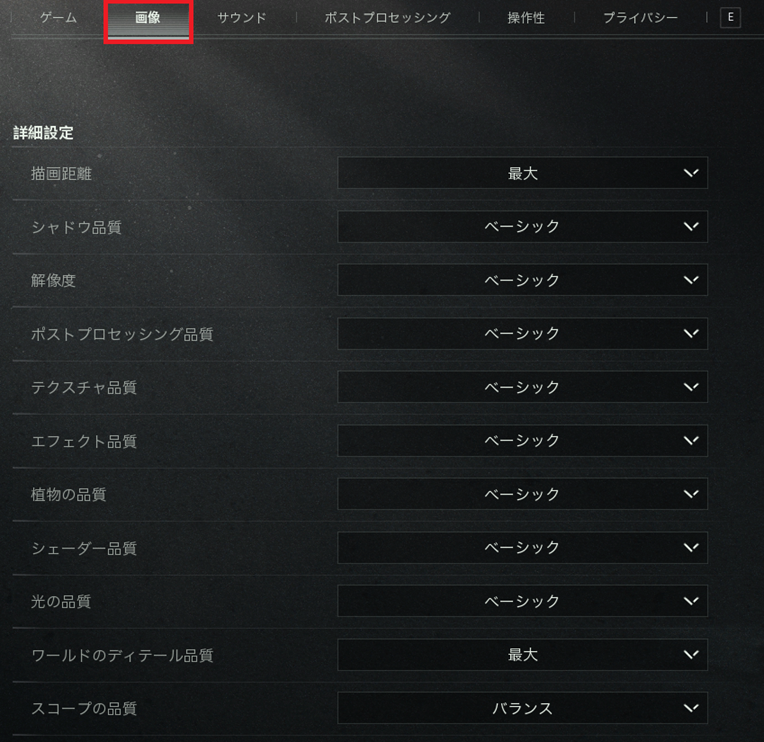Go to the ポストプロセッシング tab
The height and width of the screenshot is (742, 764).
pos(387,18)
